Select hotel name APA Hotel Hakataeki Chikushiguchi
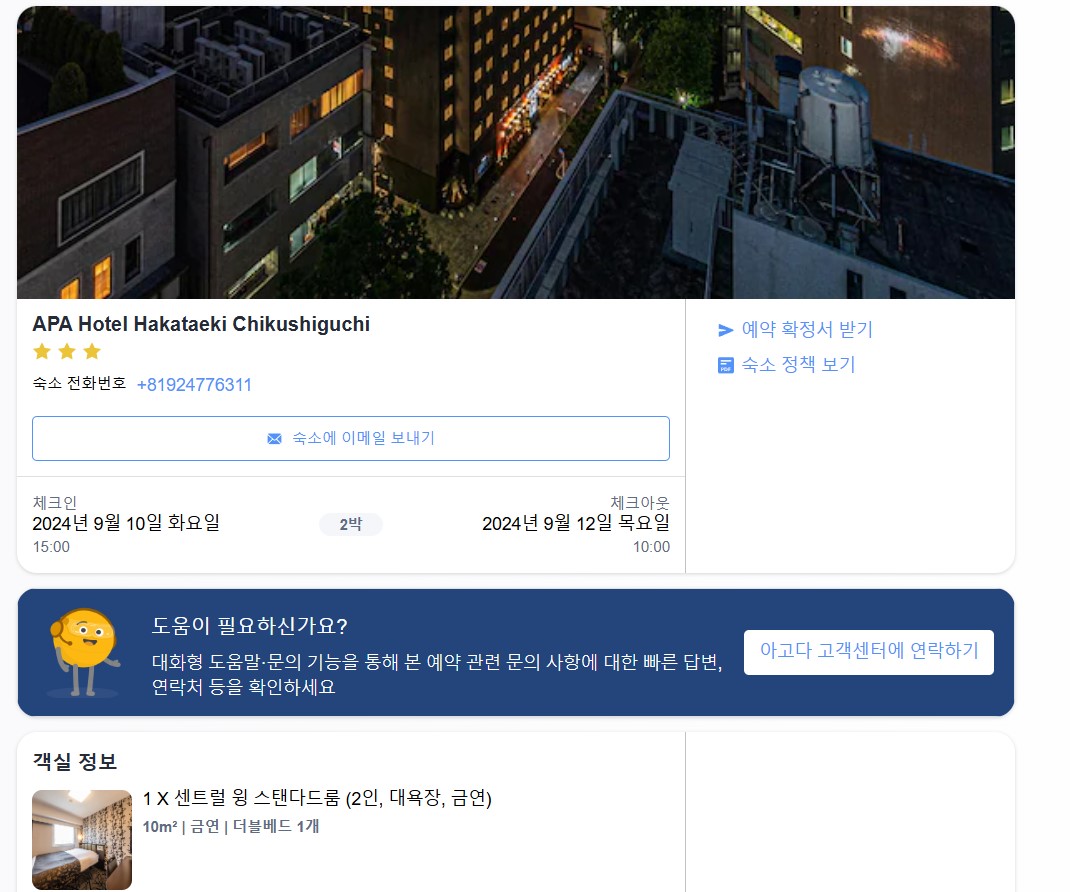 tap(201, 323)
